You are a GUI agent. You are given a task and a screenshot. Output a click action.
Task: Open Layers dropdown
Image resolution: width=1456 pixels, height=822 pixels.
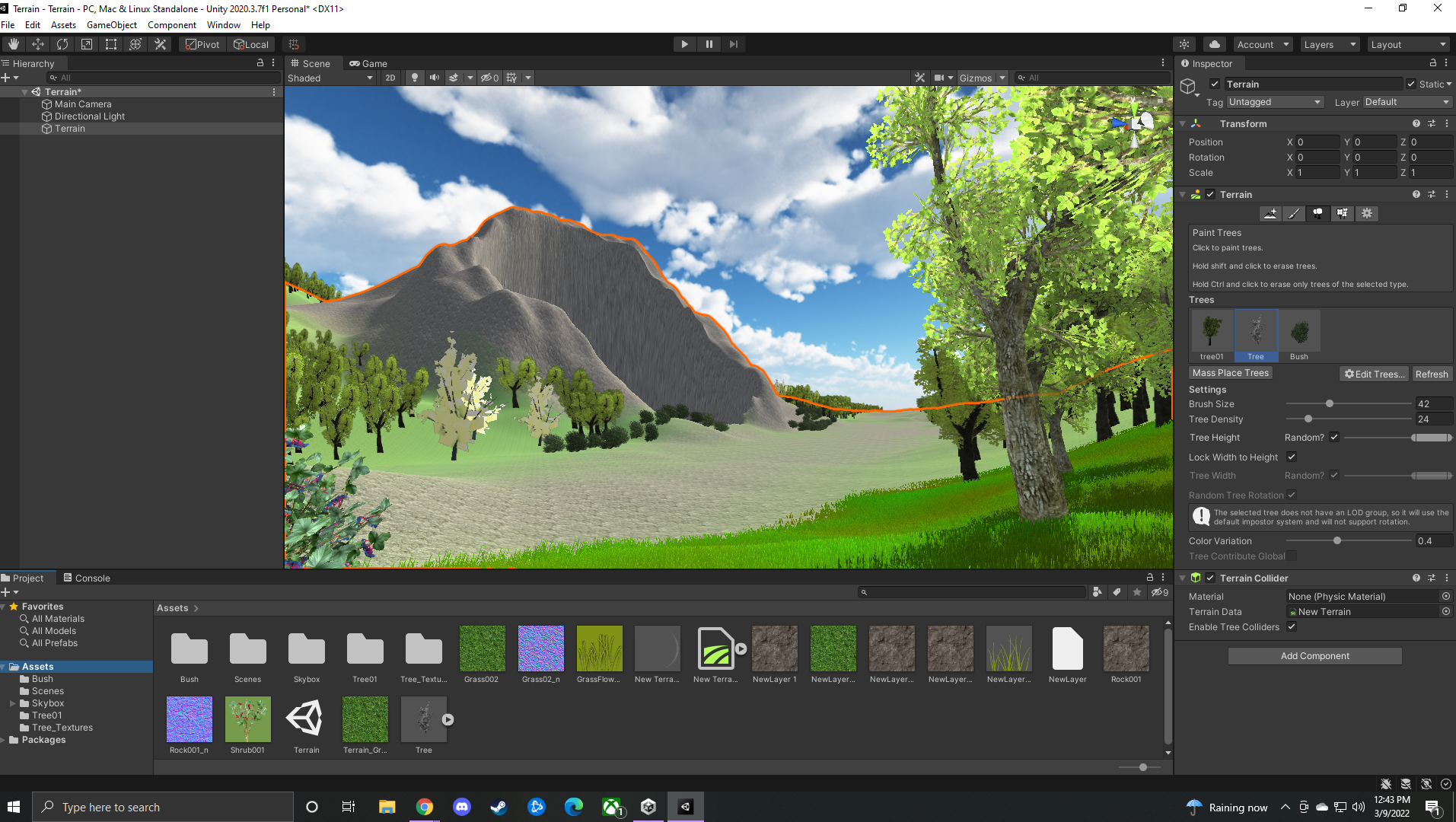1329,44
